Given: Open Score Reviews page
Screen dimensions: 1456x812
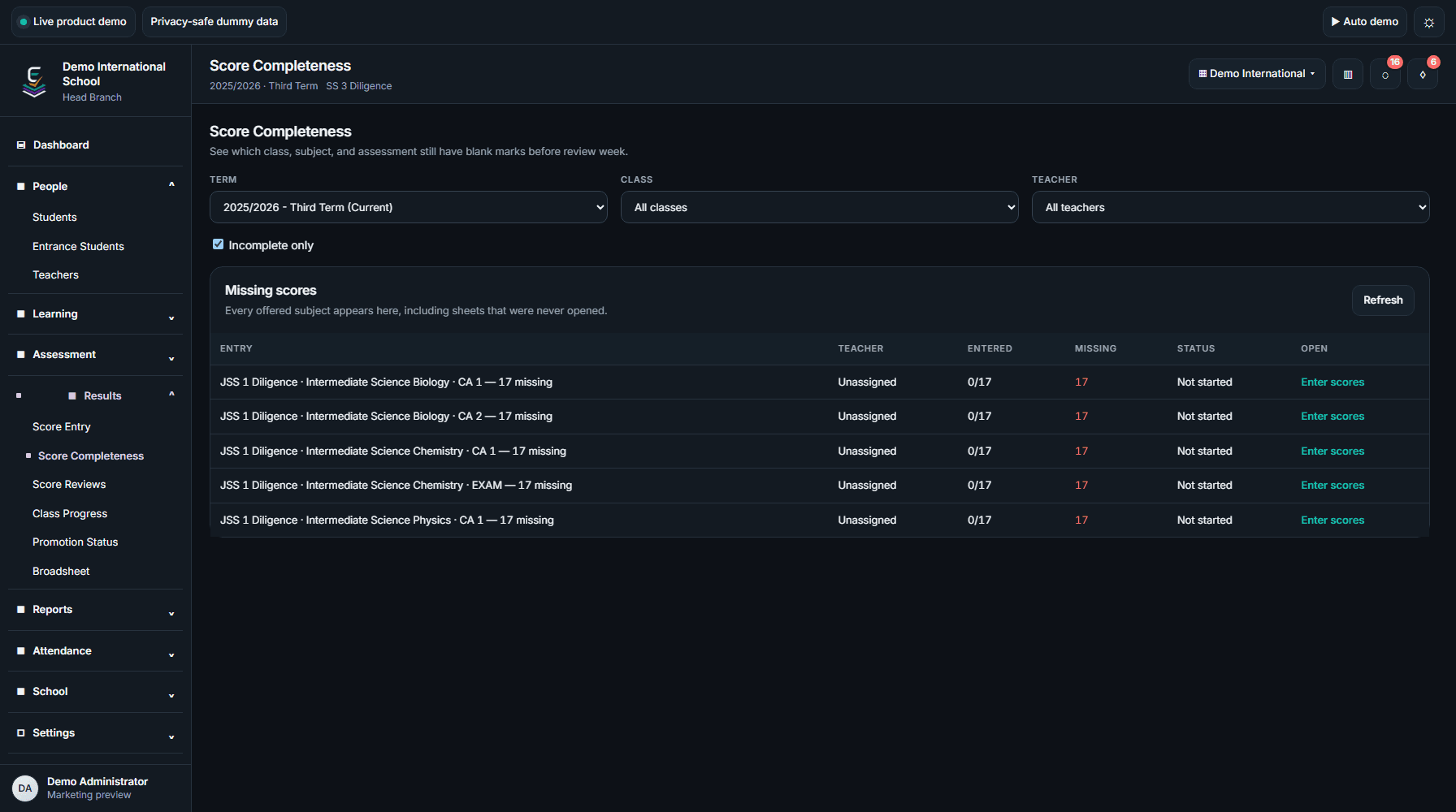Looking at the screenshot, I should click(69, 485).
